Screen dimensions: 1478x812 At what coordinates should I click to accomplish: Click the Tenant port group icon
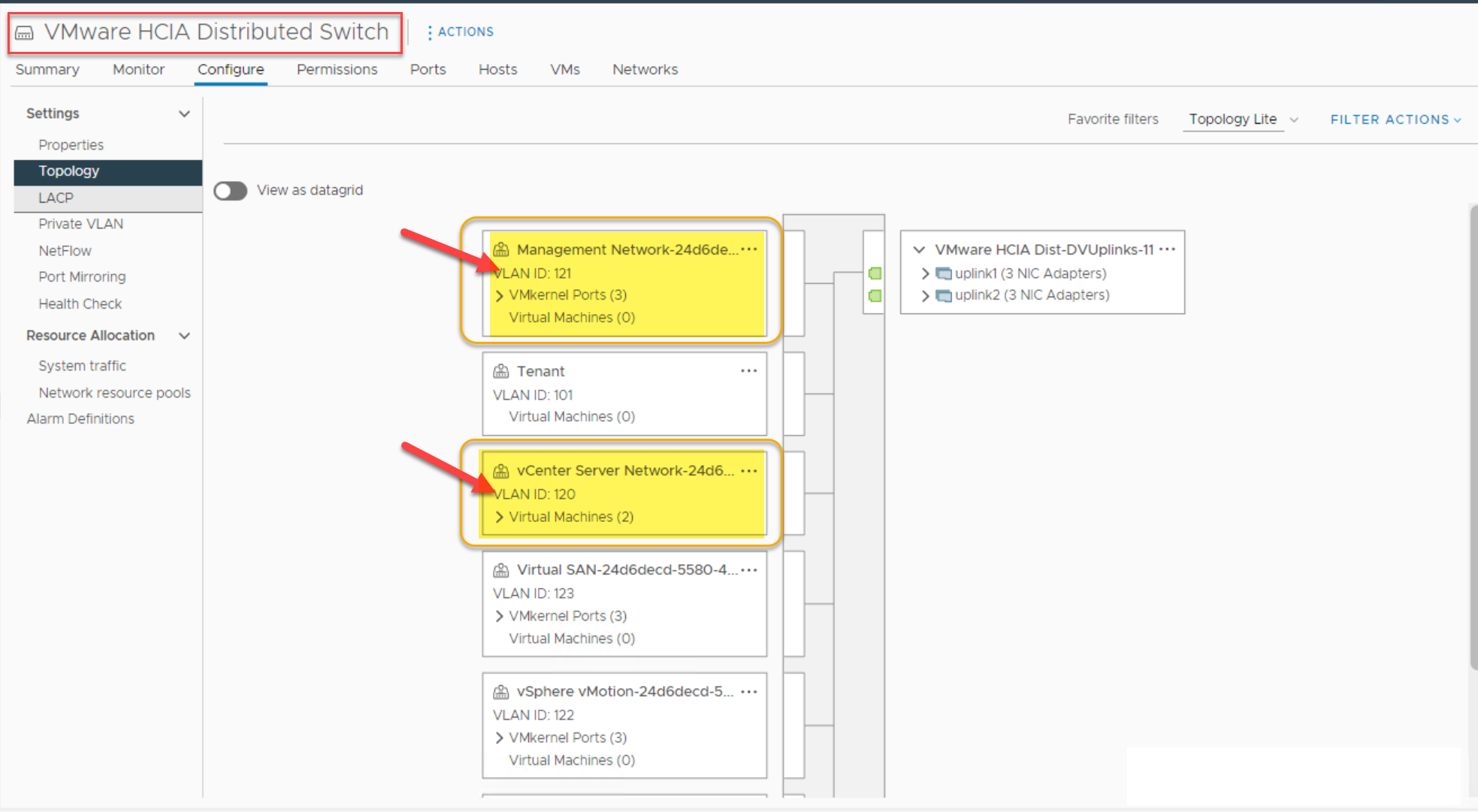(x=500, y=371)
